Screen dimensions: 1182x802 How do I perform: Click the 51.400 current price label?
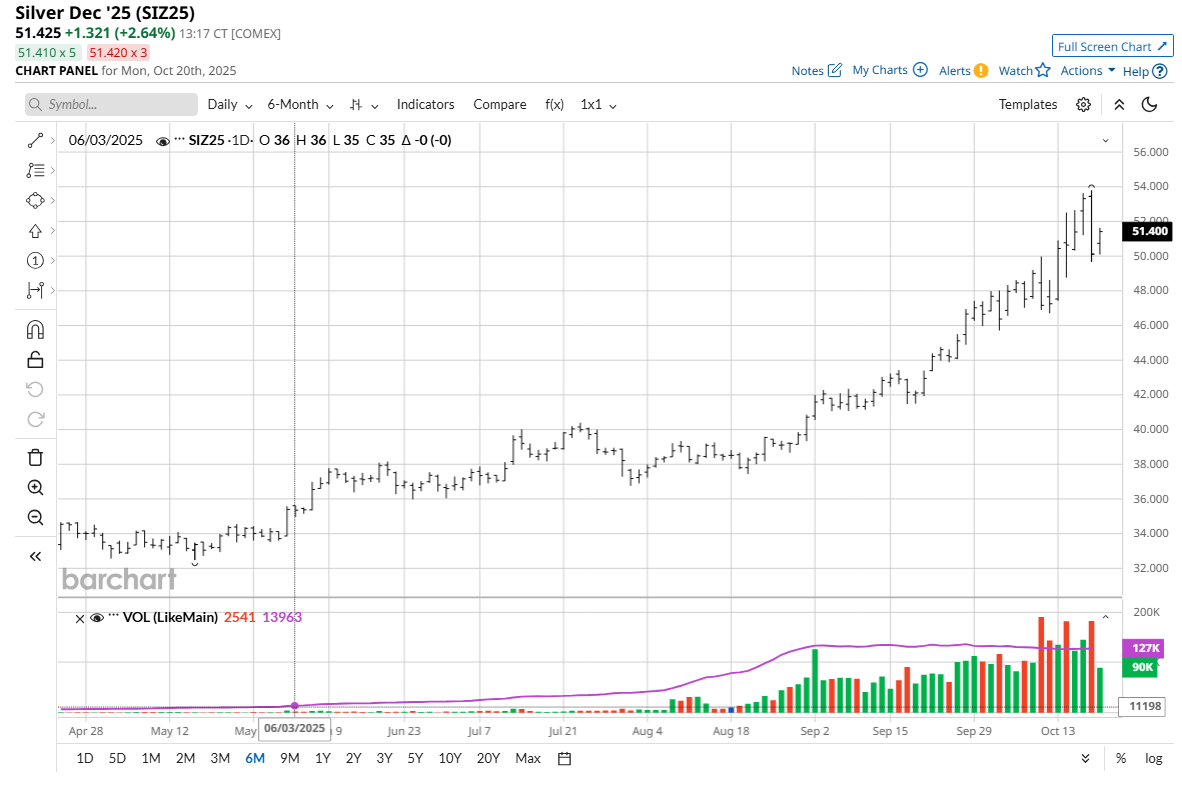tap(1148, 231)
